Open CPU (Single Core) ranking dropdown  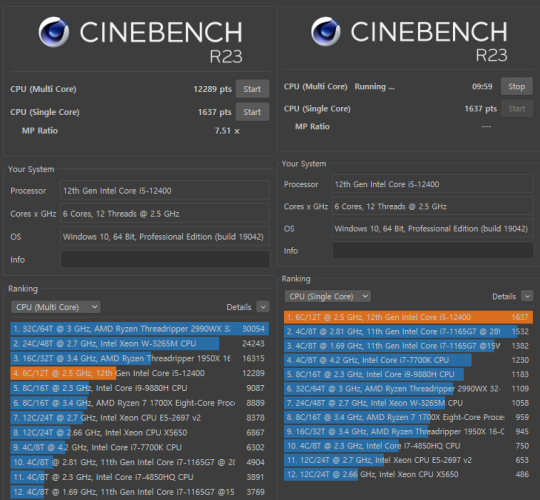328,296
